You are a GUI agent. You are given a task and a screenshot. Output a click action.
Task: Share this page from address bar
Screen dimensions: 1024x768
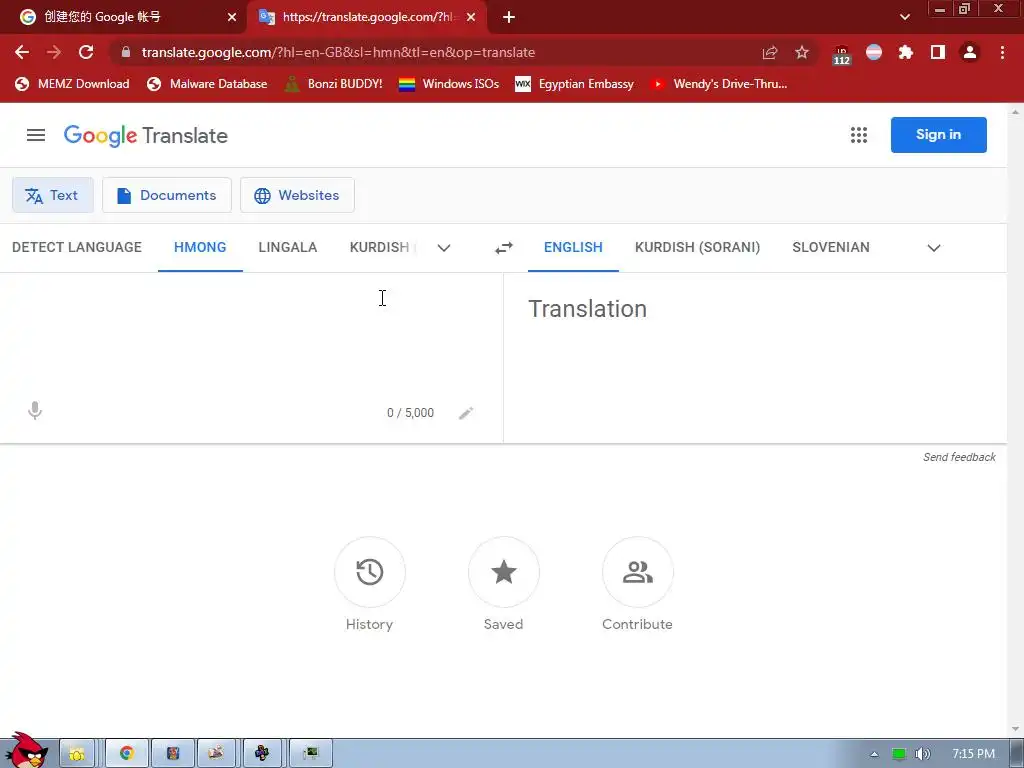click(770, 52)
